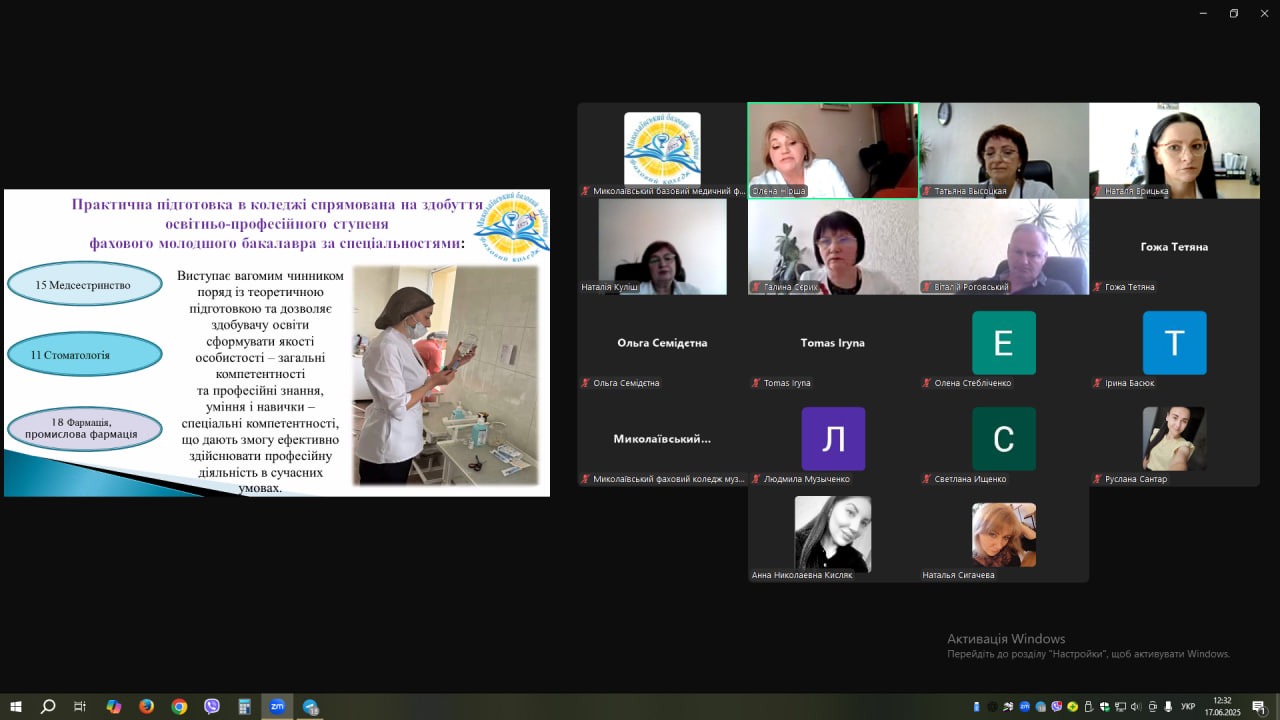Switch input language via УКР indicator
1280x720 pixels.
tap(1188, 707)
